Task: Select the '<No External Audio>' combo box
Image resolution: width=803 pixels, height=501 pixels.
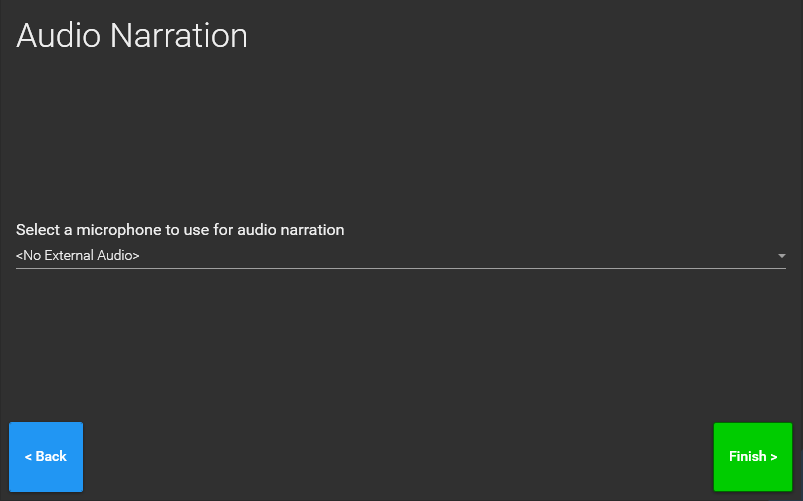Action: pyautogui.click(x=400, y=256)
